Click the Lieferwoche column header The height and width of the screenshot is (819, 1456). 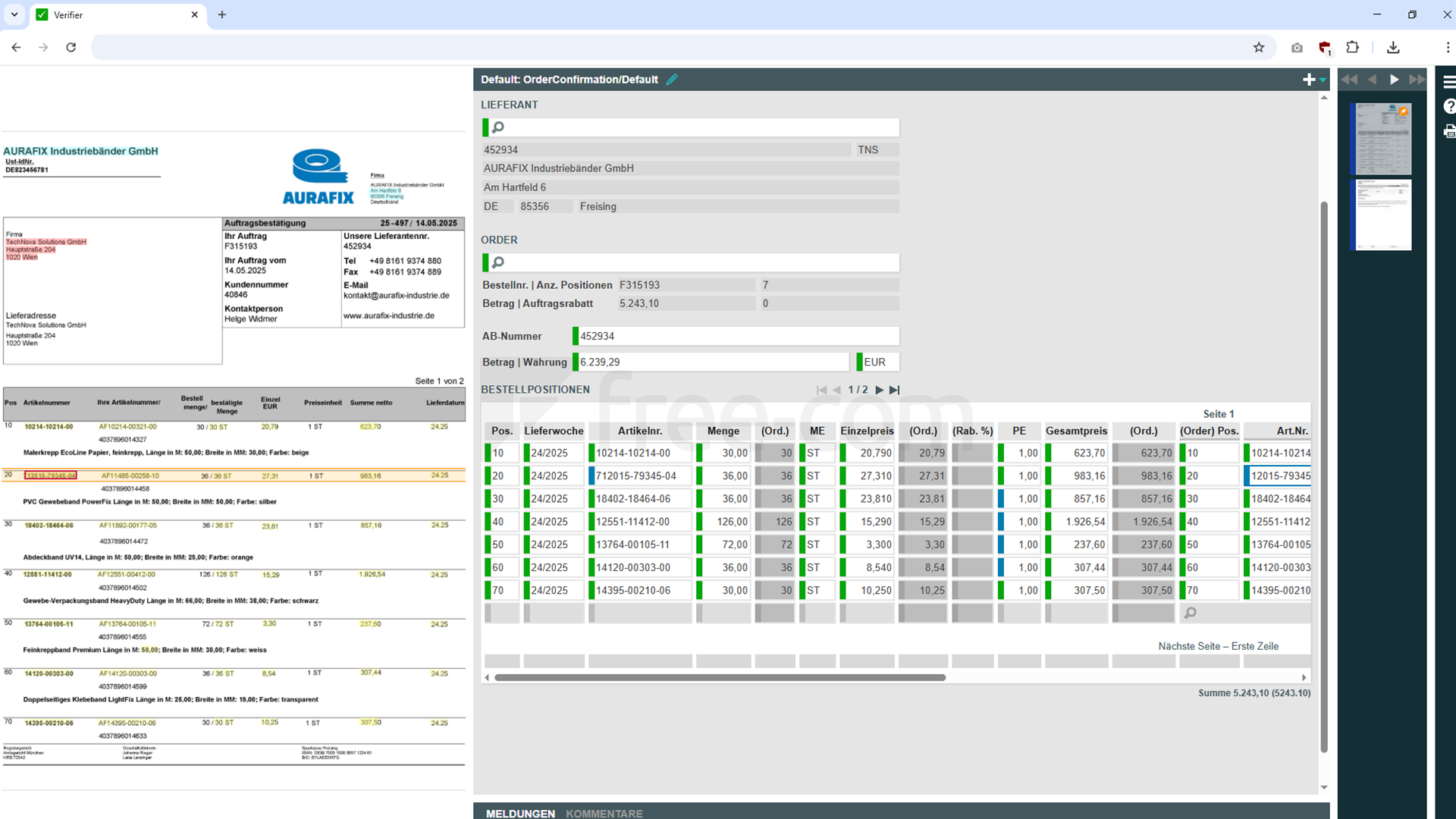tap(554, 431)
